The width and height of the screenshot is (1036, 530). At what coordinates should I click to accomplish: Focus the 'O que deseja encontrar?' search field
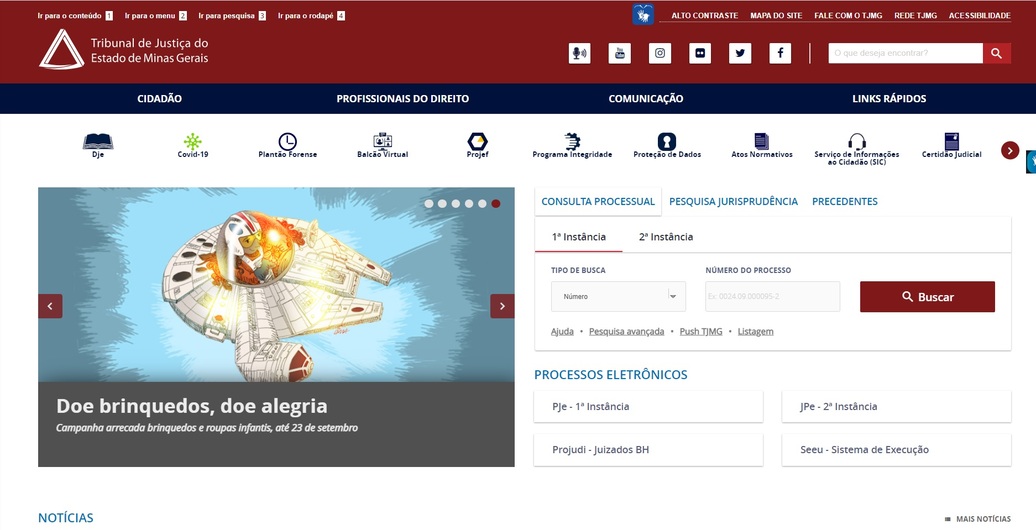click(x=905, y=54)
